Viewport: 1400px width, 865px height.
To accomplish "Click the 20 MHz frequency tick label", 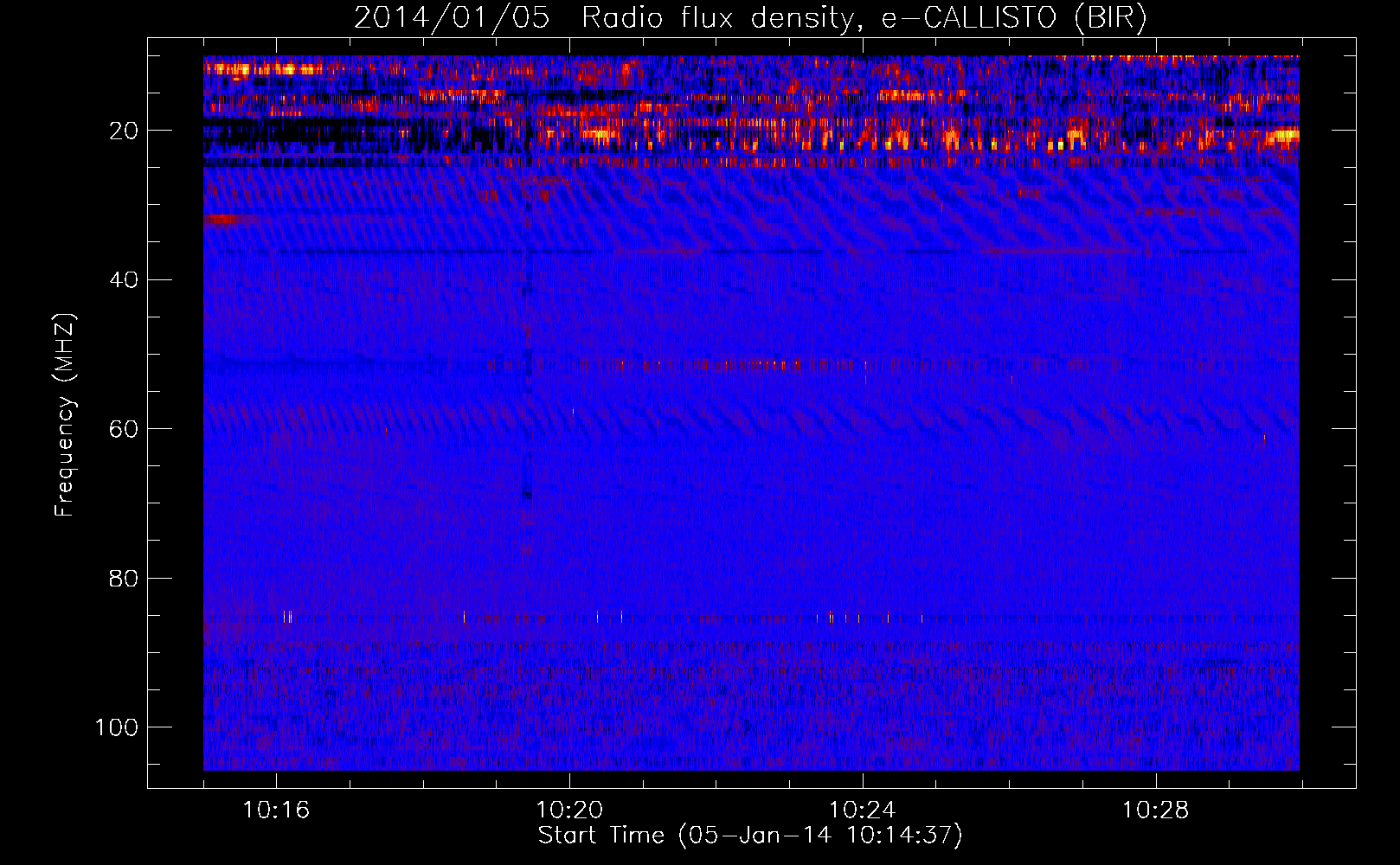I will pyautogui.click(x=124, y=131).
